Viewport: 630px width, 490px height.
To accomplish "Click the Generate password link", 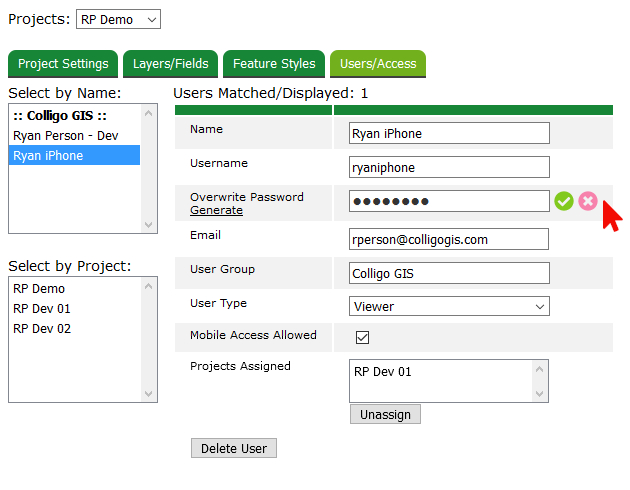I will 216,210.
